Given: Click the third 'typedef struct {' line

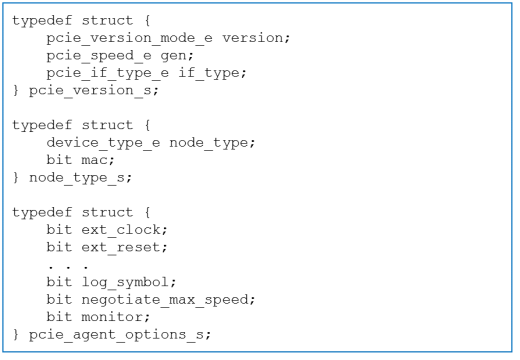Looking at the screenshot, I should point(81,213).
